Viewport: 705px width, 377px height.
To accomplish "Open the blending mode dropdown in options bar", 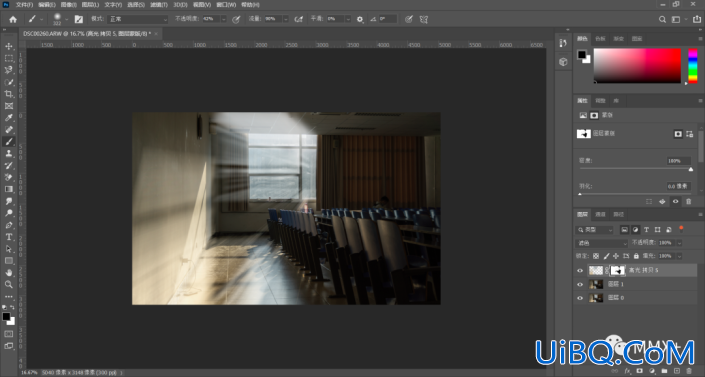I will (137, 19).
